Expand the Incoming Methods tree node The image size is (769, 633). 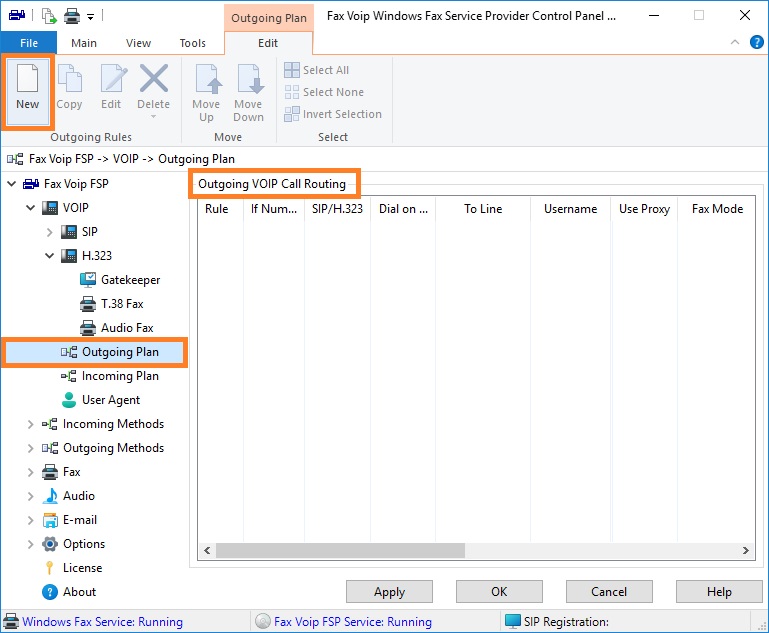[30, 424]
